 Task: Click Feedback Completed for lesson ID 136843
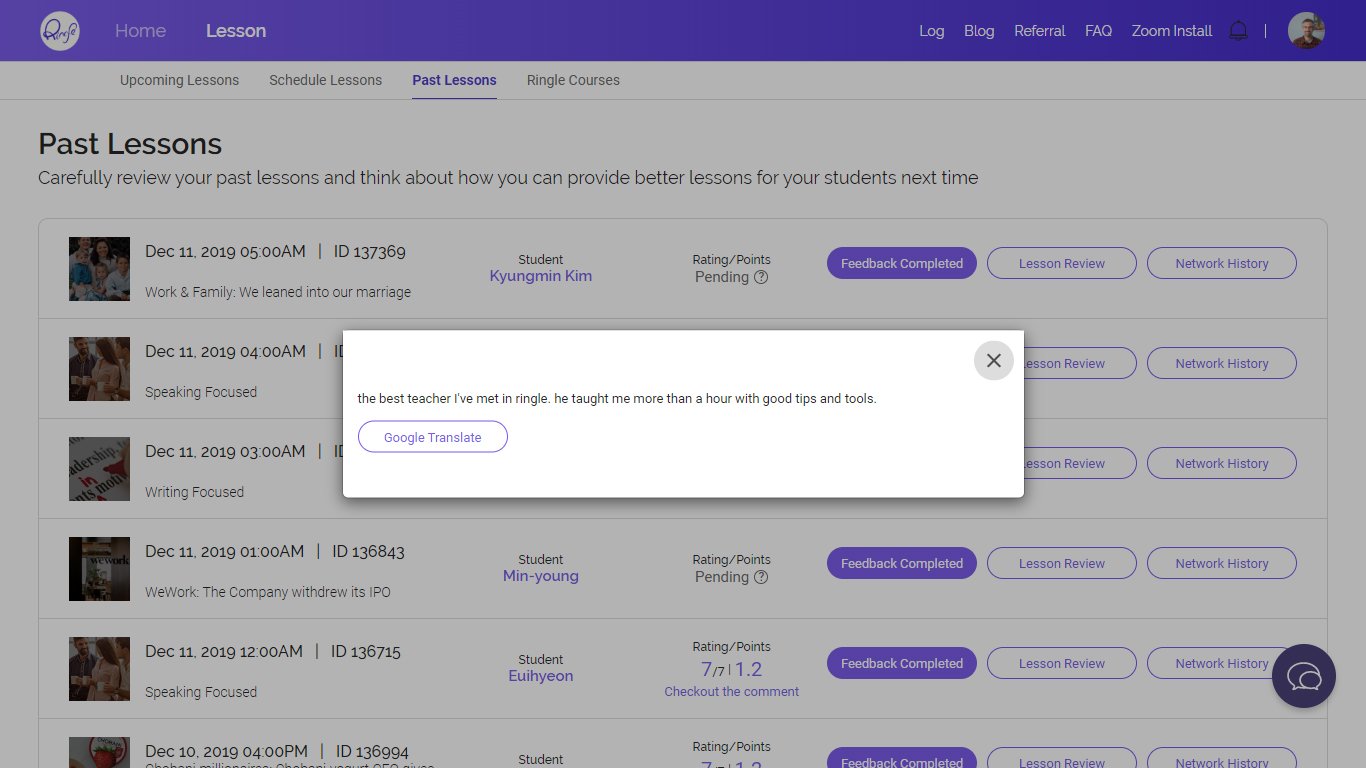point(902,563)
